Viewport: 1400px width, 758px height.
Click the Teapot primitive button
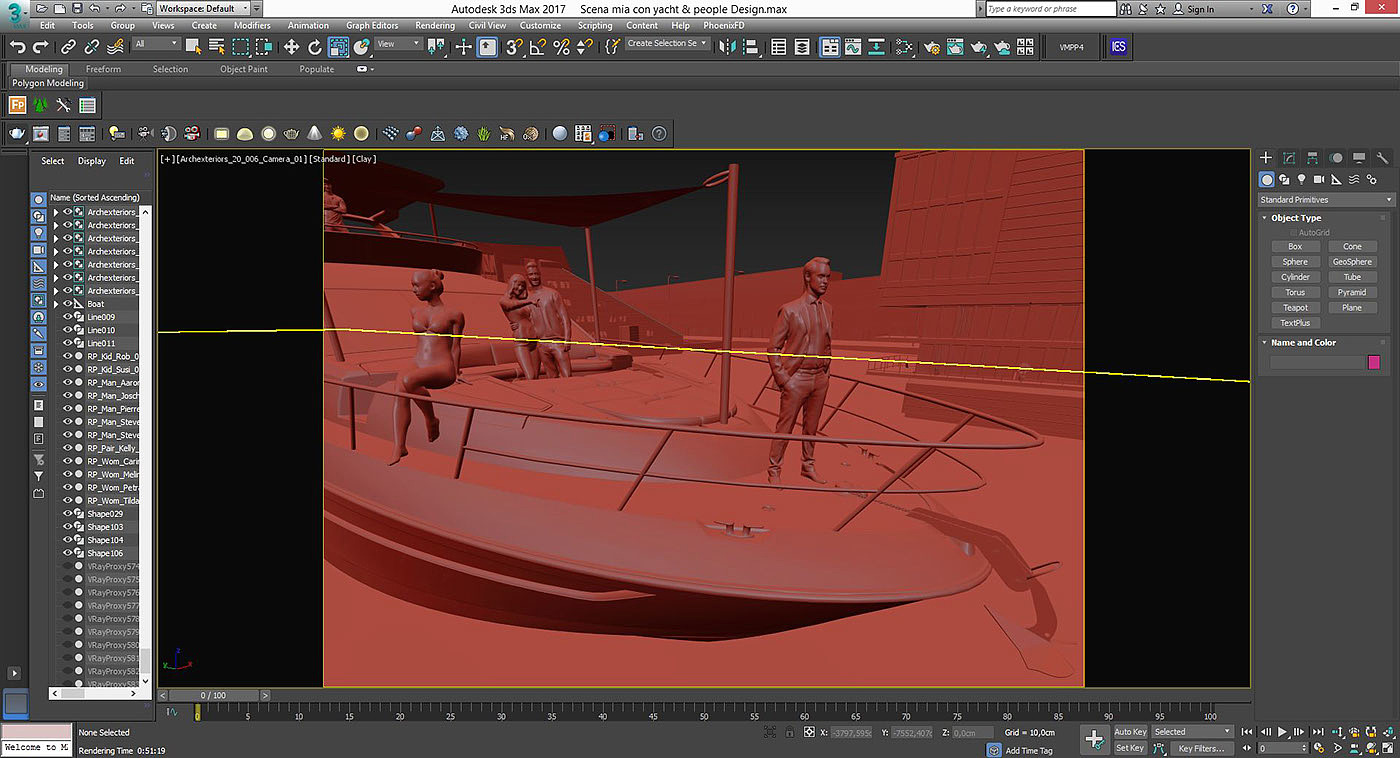pos(1295,308)
